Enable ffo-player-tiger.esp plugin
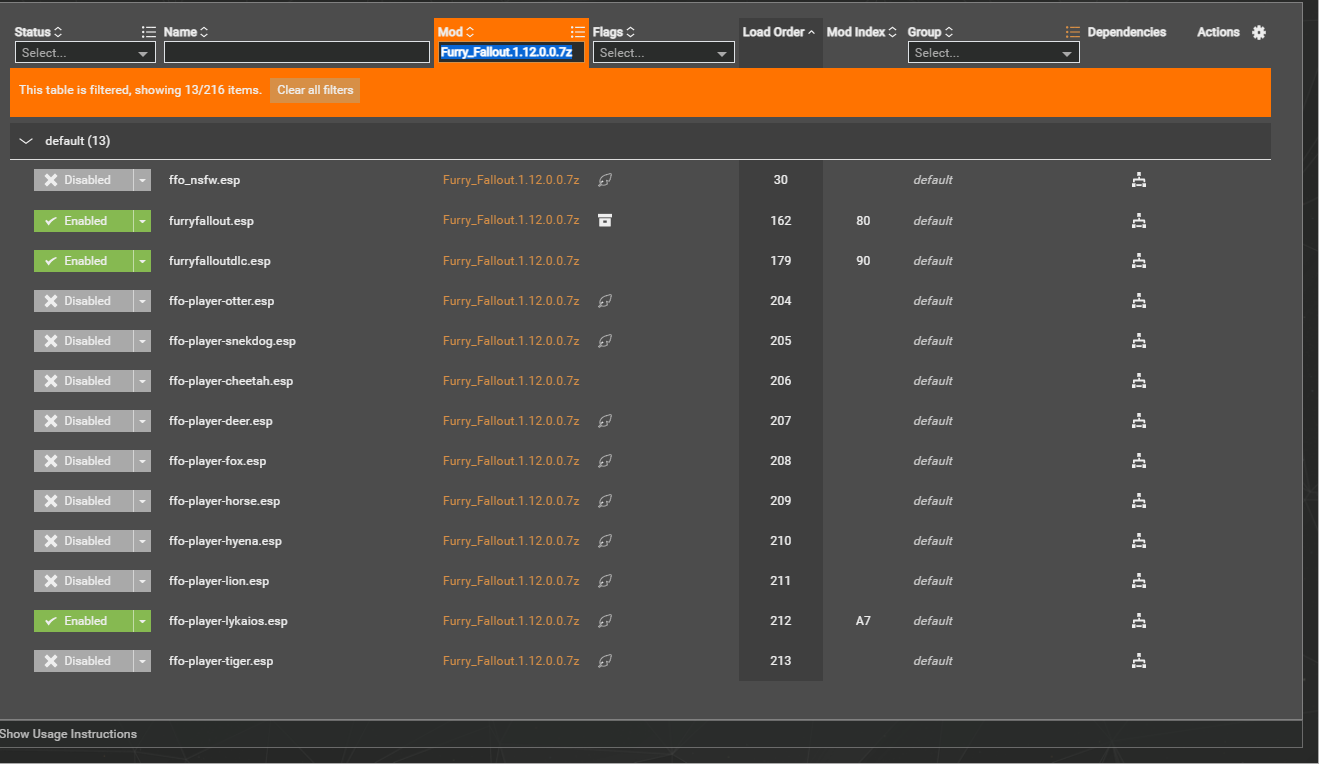The image size is (1319, 765). pyautogui.click(x=83, y=660)
